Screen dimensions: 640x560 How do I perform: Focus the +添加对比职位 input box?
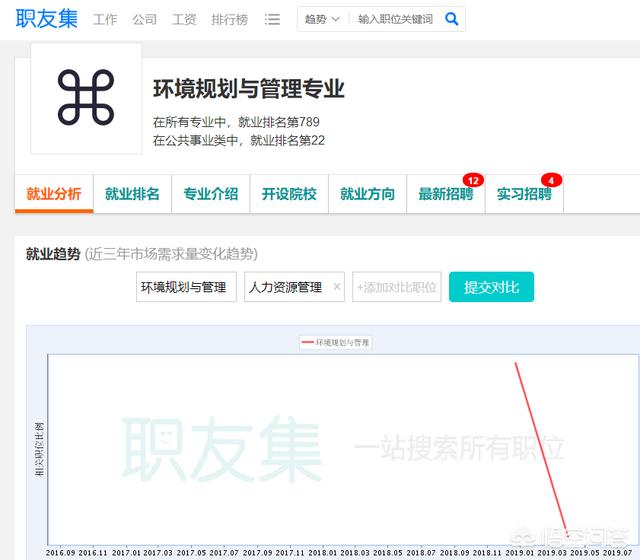pos(397,287)
